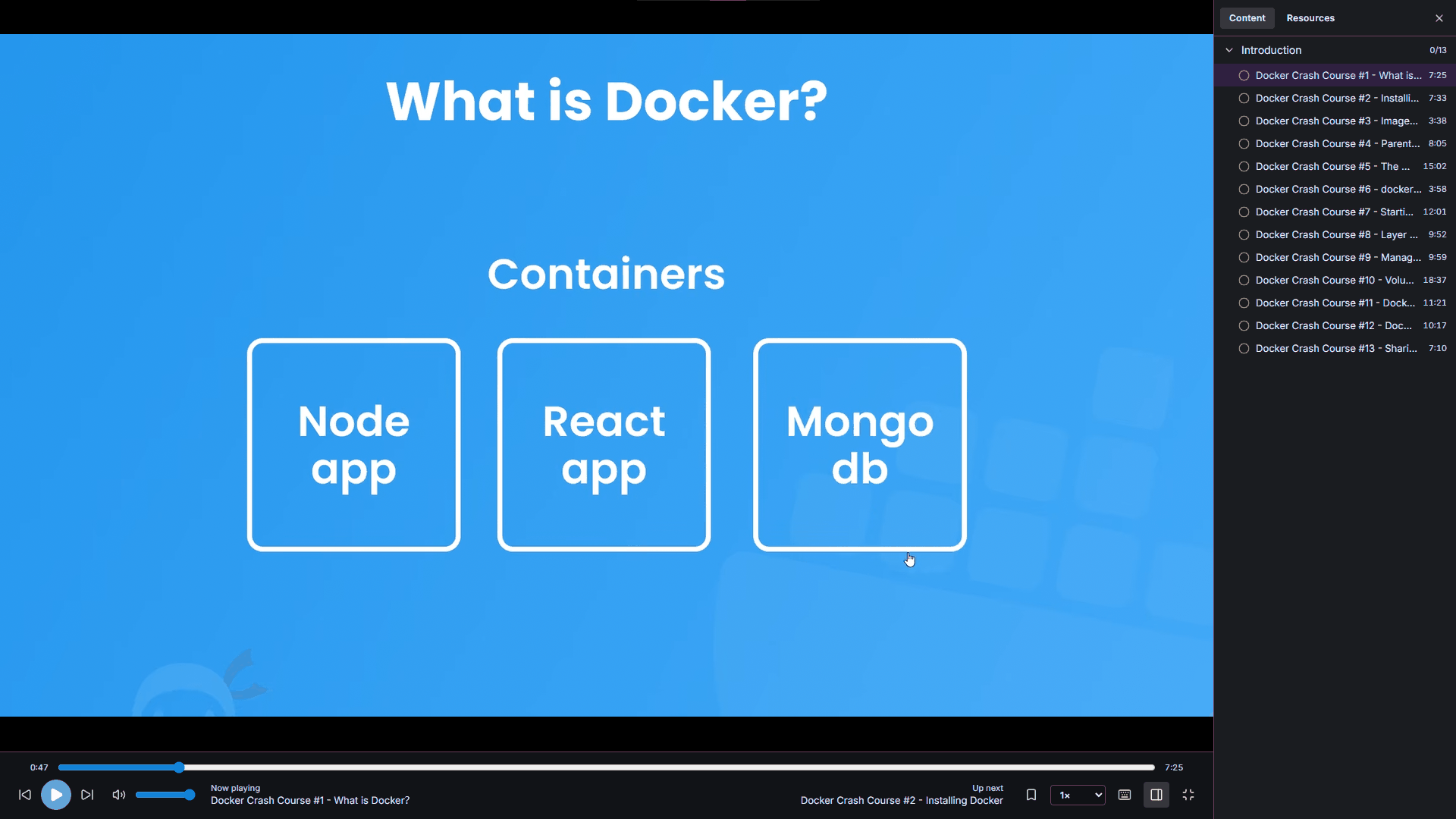Click the video slide area
This screenshot has height=819, width=1456.
(x=607, y=375)
